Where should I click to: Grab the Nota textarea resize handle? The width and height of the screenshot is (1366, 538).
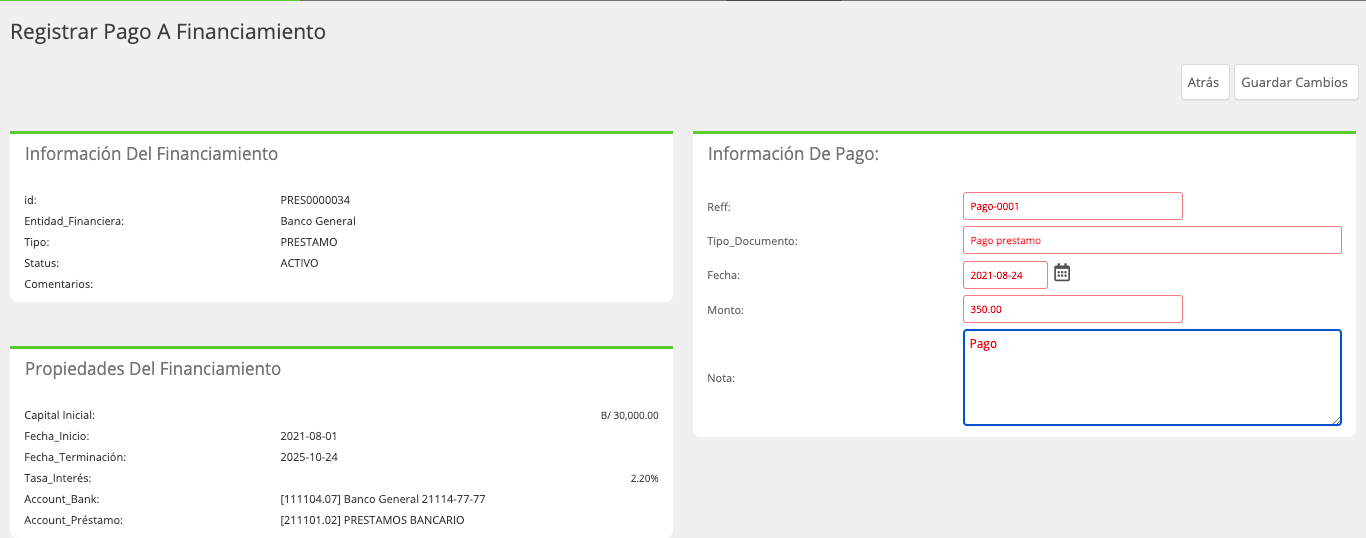(x=1336, y=420)
